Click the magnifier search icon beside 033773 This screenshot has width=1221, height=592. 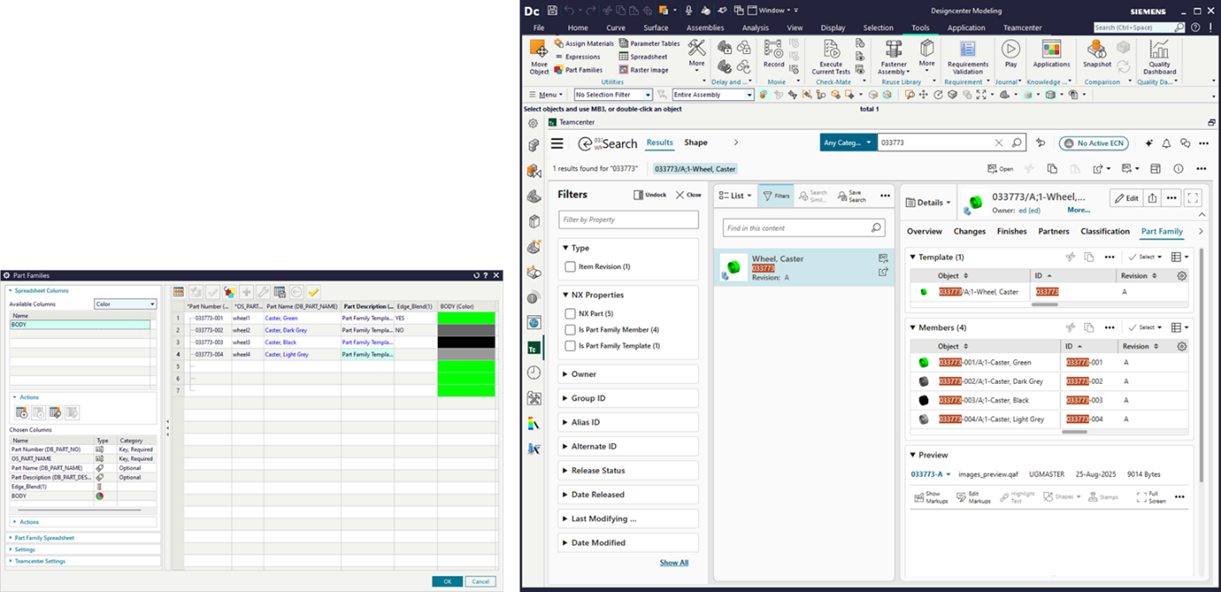1016,143
